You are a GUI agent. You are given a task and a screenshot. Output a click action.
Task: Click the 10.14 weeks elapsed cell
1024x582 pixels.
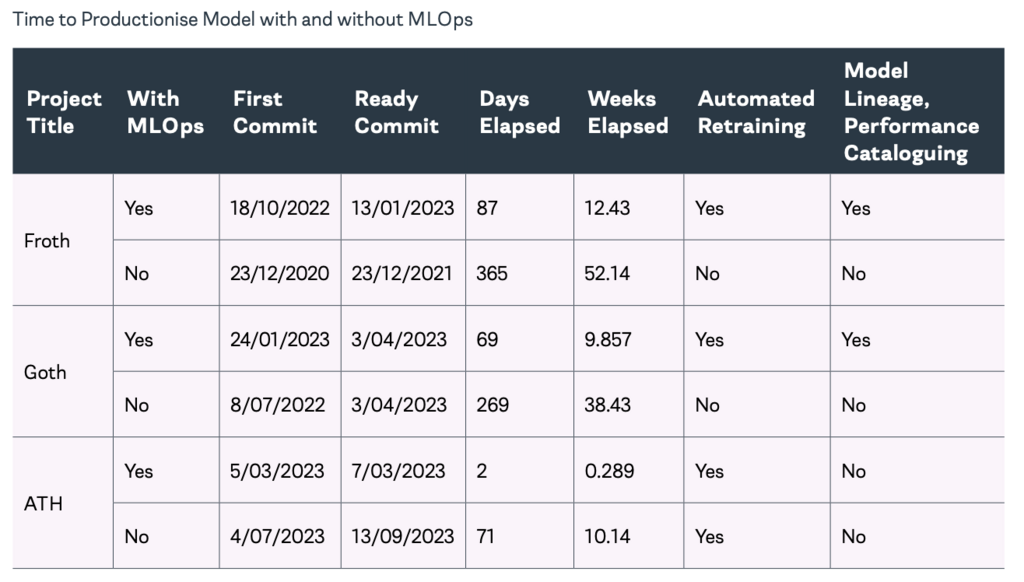tap(629, 536)
